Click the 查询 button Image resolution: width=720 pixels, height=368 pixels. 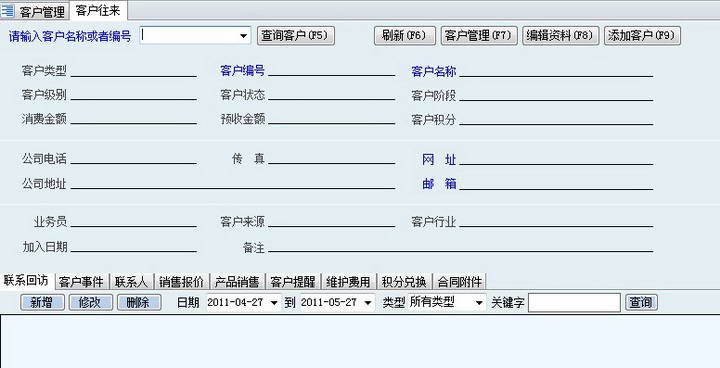(641, 302)
